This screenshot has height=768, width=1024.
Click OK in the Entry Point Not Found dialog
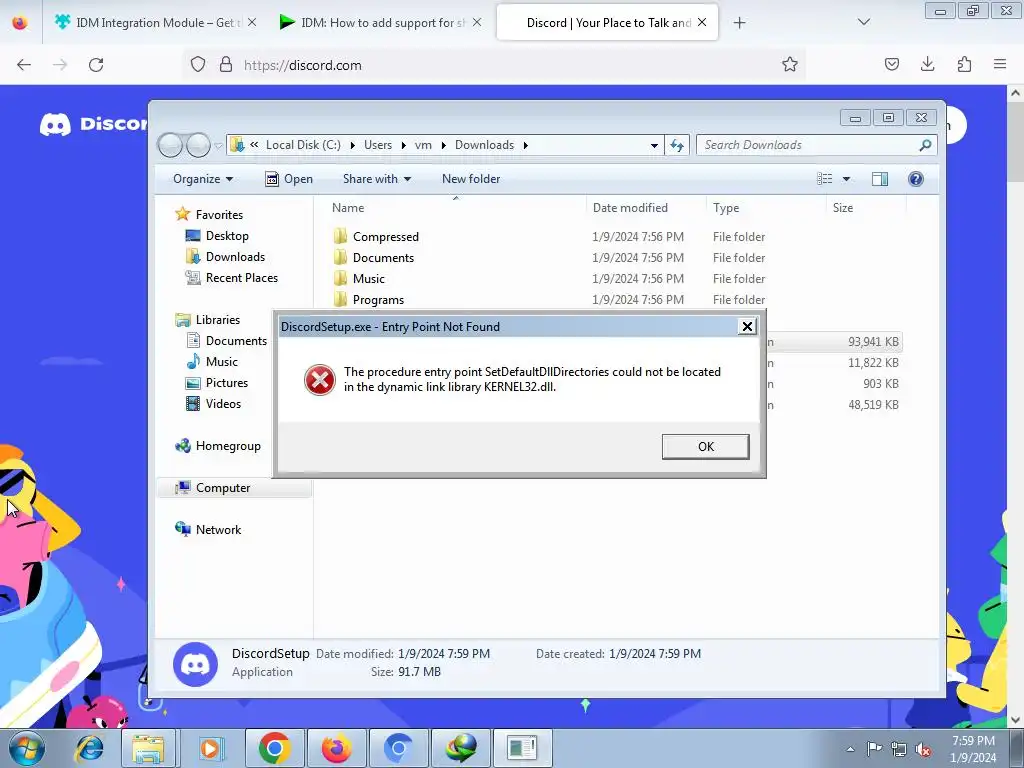tap(705, 447)
